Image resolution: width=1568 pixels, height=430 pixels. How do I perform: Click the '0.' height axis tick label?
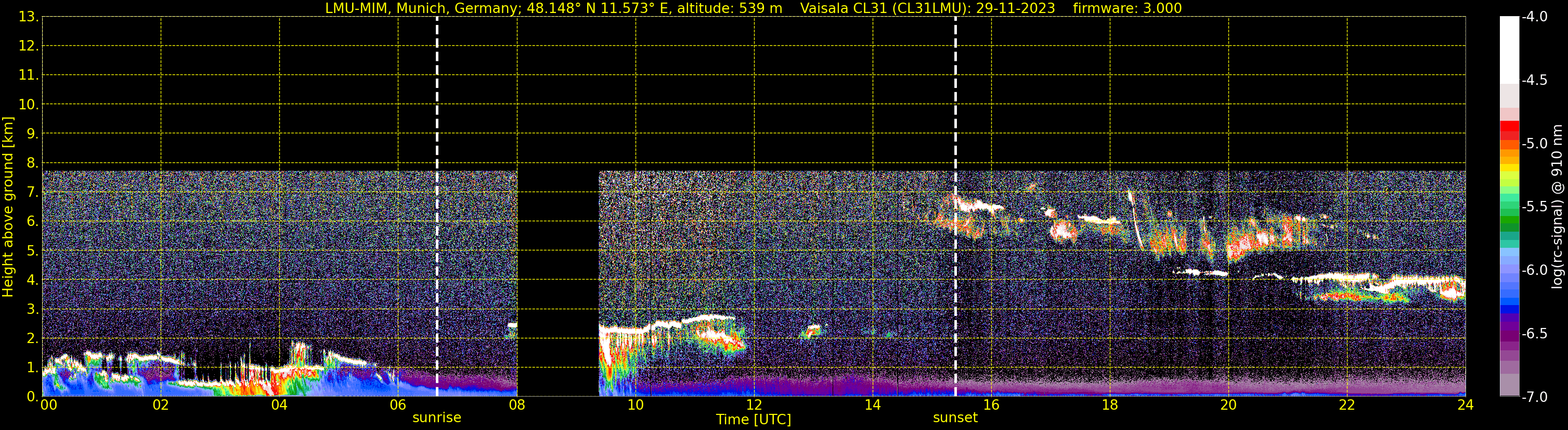(32, 397)
